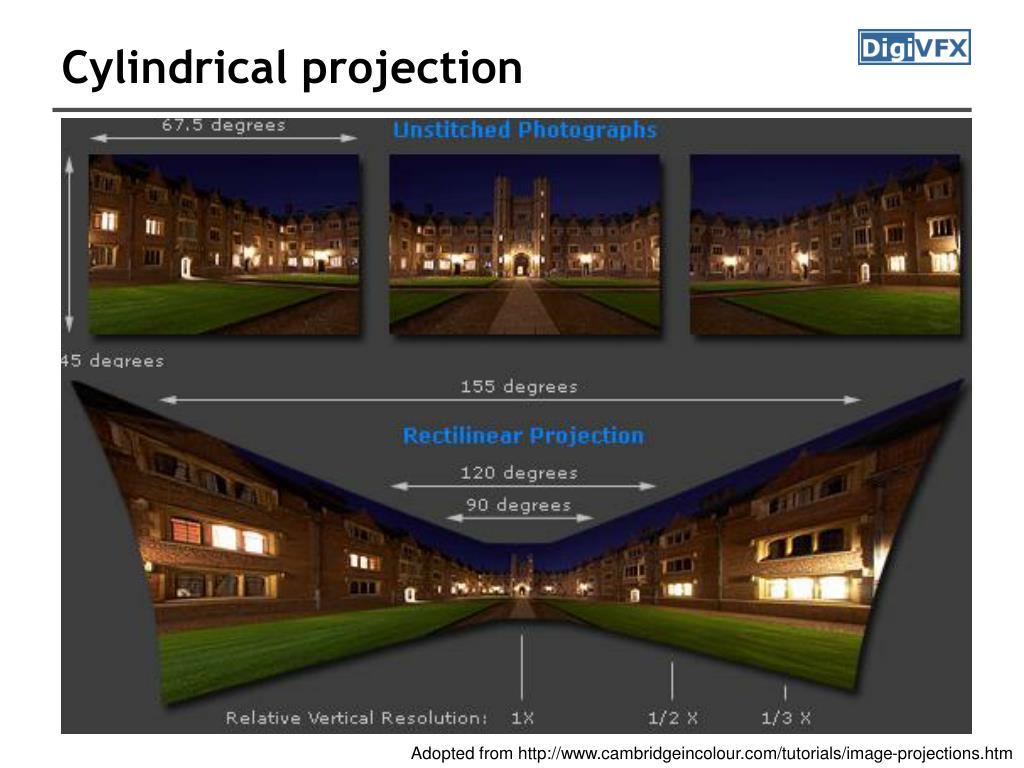The image size is (1024, 768).
Task: Click the '1/2 X' resolution value
Action: 673,718
